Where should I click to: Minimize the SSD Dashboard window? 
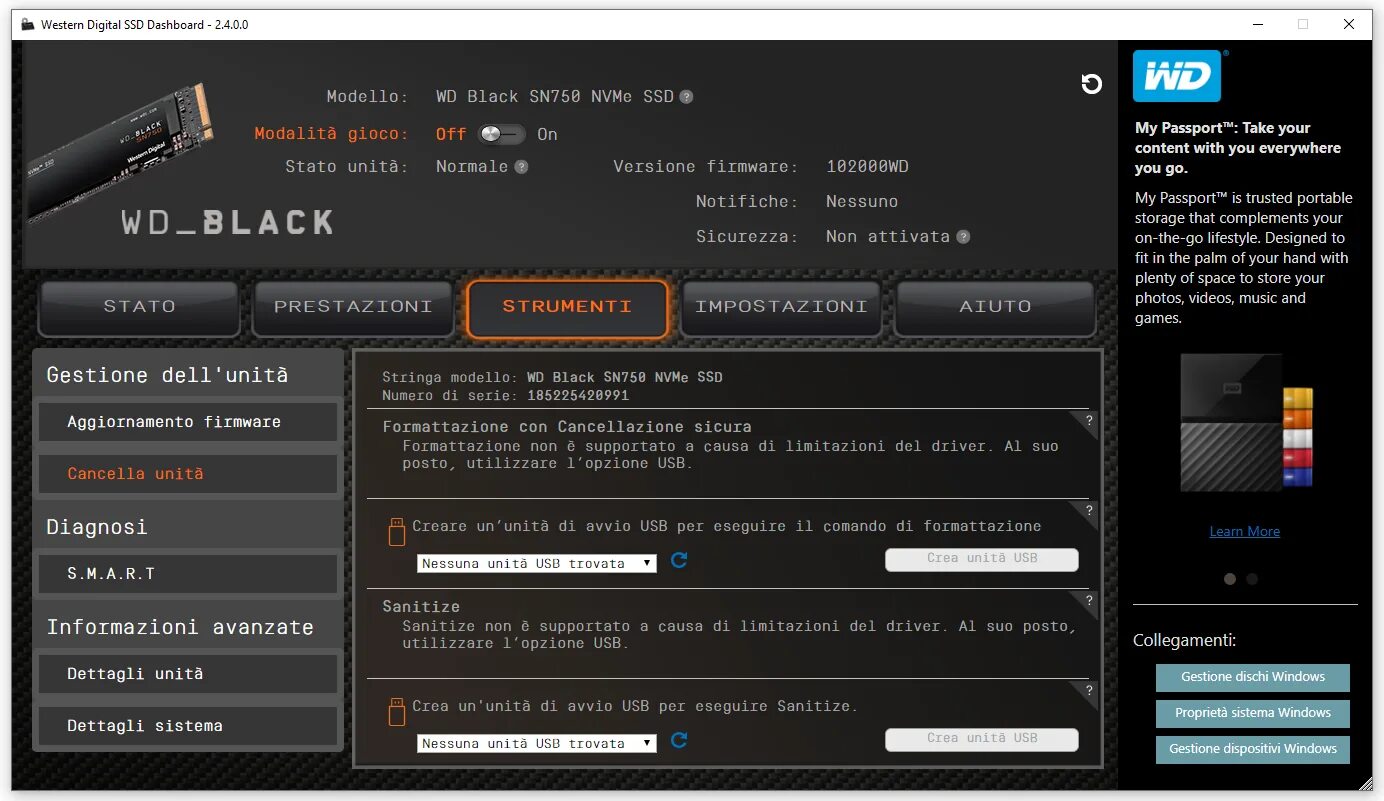pos(1257,24)
